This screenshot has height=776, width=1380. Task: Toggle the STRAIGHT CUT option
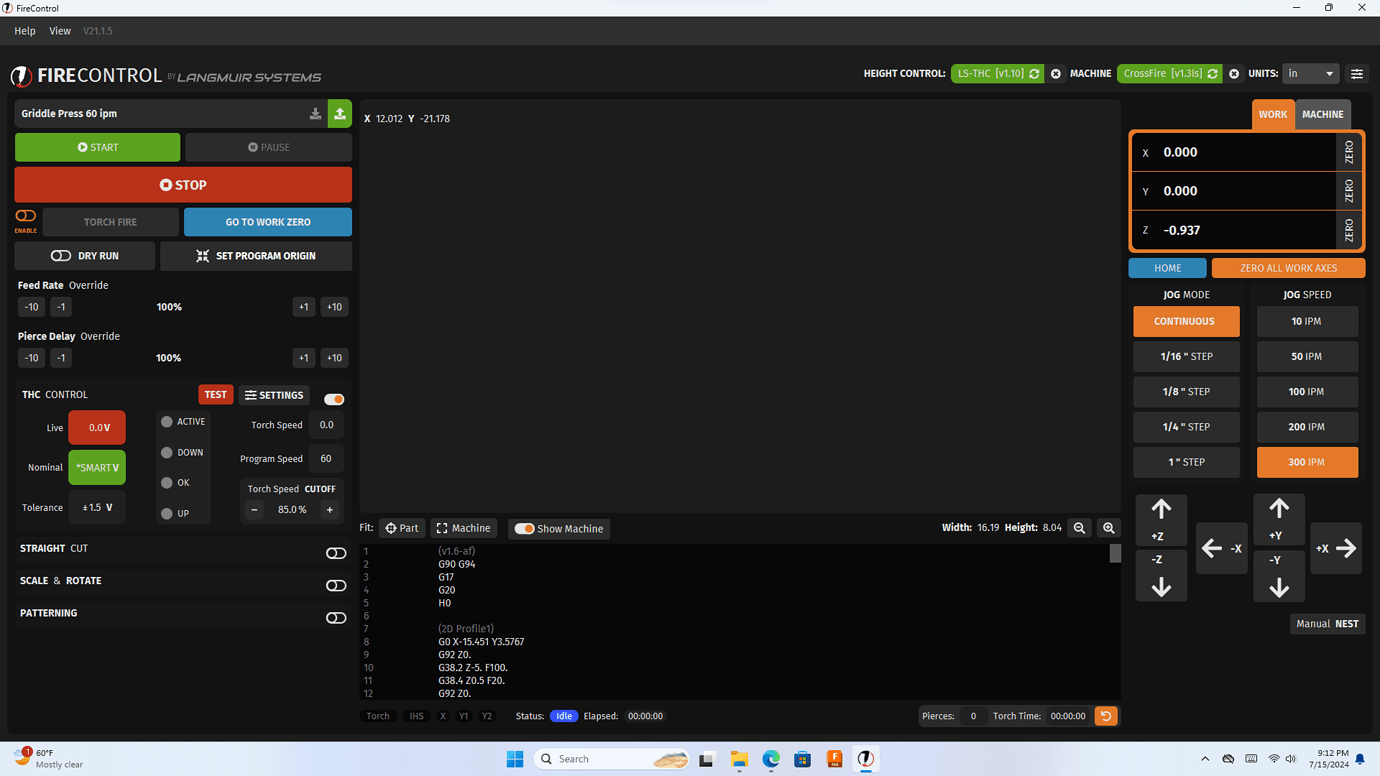336,552
